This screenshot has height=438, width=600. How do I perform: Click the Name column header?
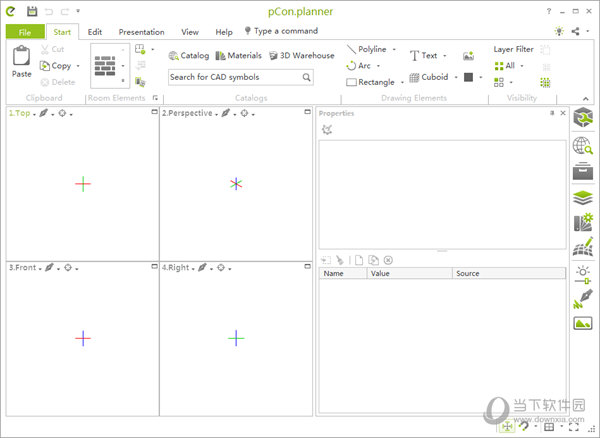pyautogui.click(x=343, y=274)
